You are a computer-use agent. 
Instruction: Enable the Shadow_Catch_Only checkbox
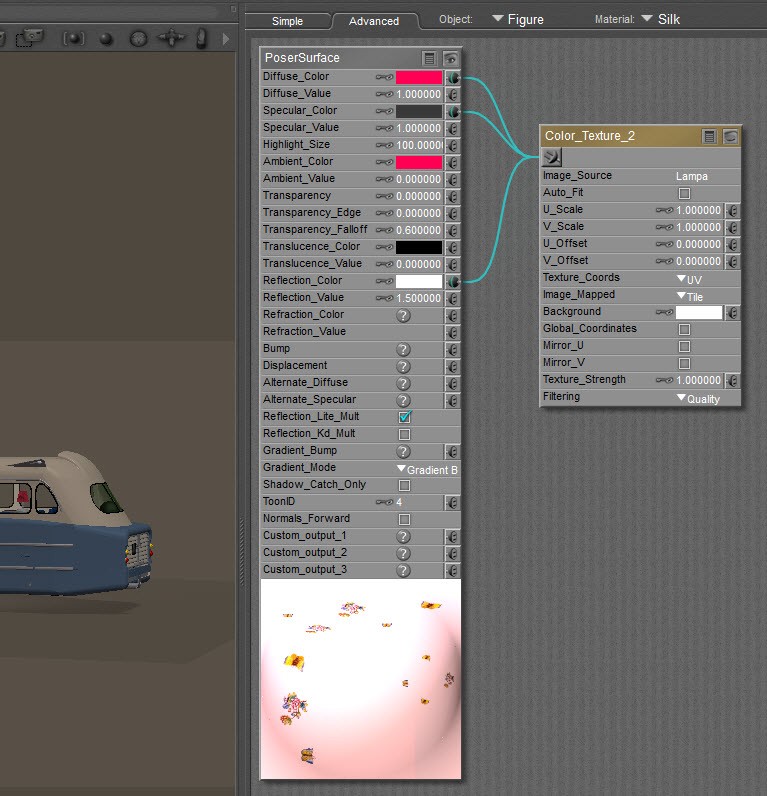[x=405, y=485]
